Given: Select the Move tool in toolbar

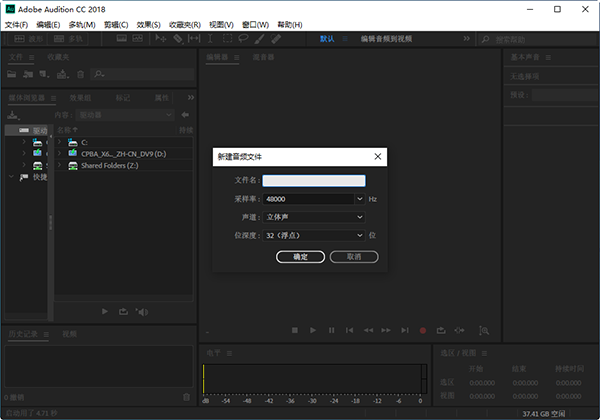Looking at the screenshot, I should [x=160, y=39].
